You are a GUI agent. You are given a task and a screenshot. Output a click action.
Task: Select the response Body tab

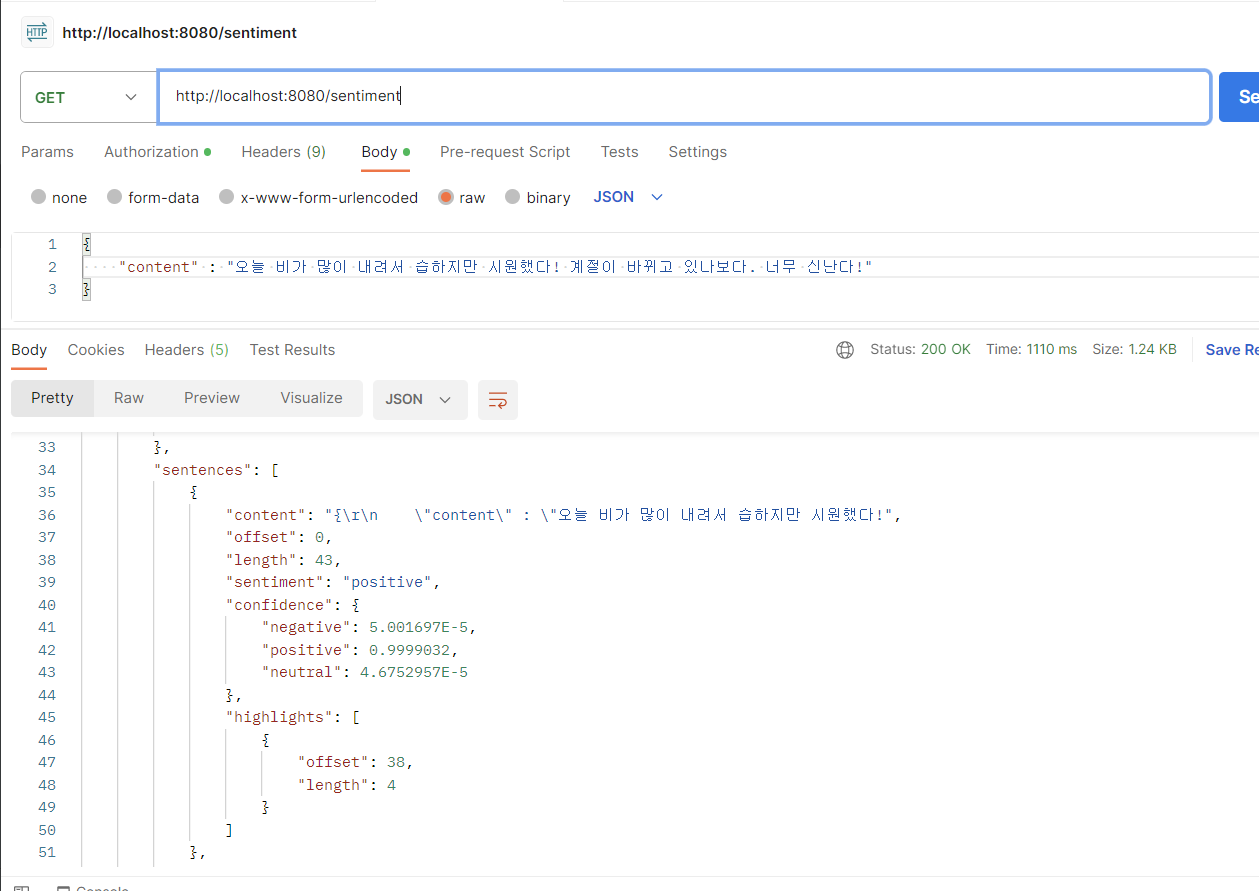29,350
